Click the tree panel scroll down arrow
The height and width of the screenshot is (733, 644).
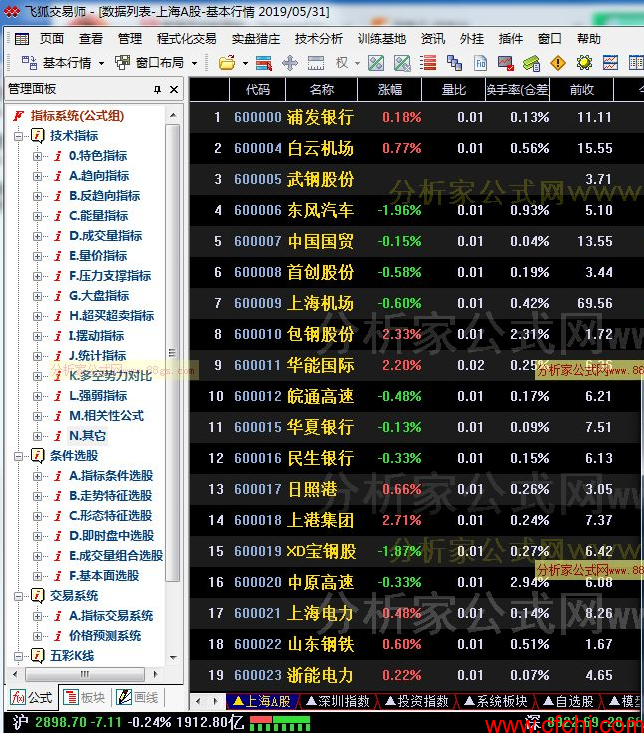coord(173,658)
